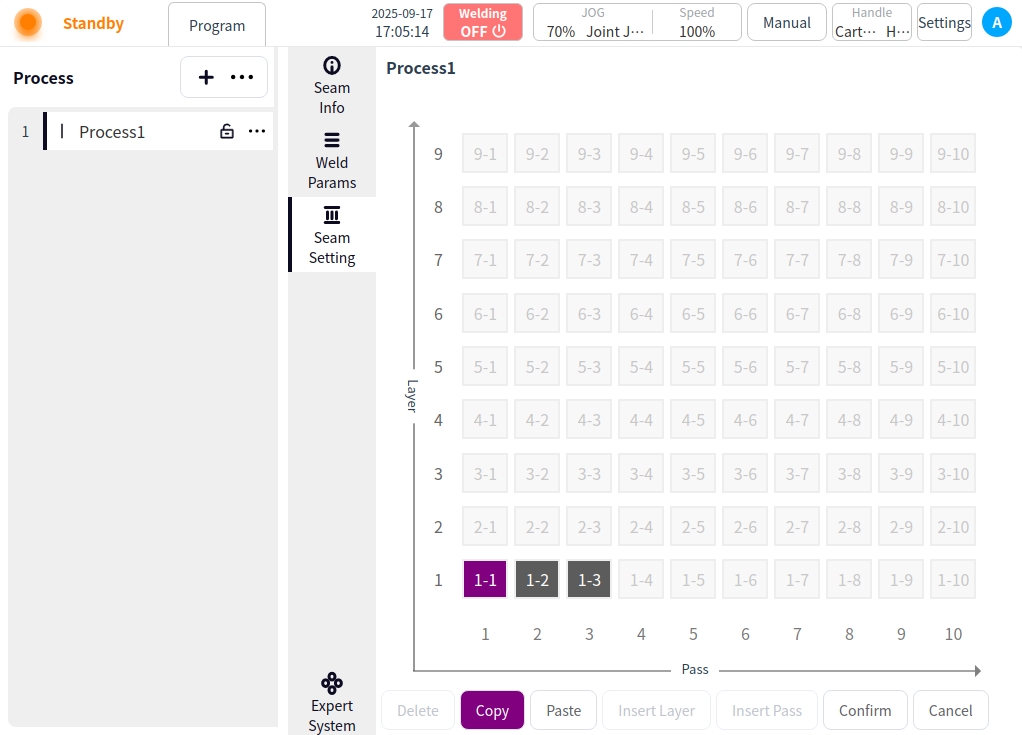This screenshot has height=735, width=1022.
Task: Open Process1 row ellipsis menu
Action: click(x=257, y=131)
